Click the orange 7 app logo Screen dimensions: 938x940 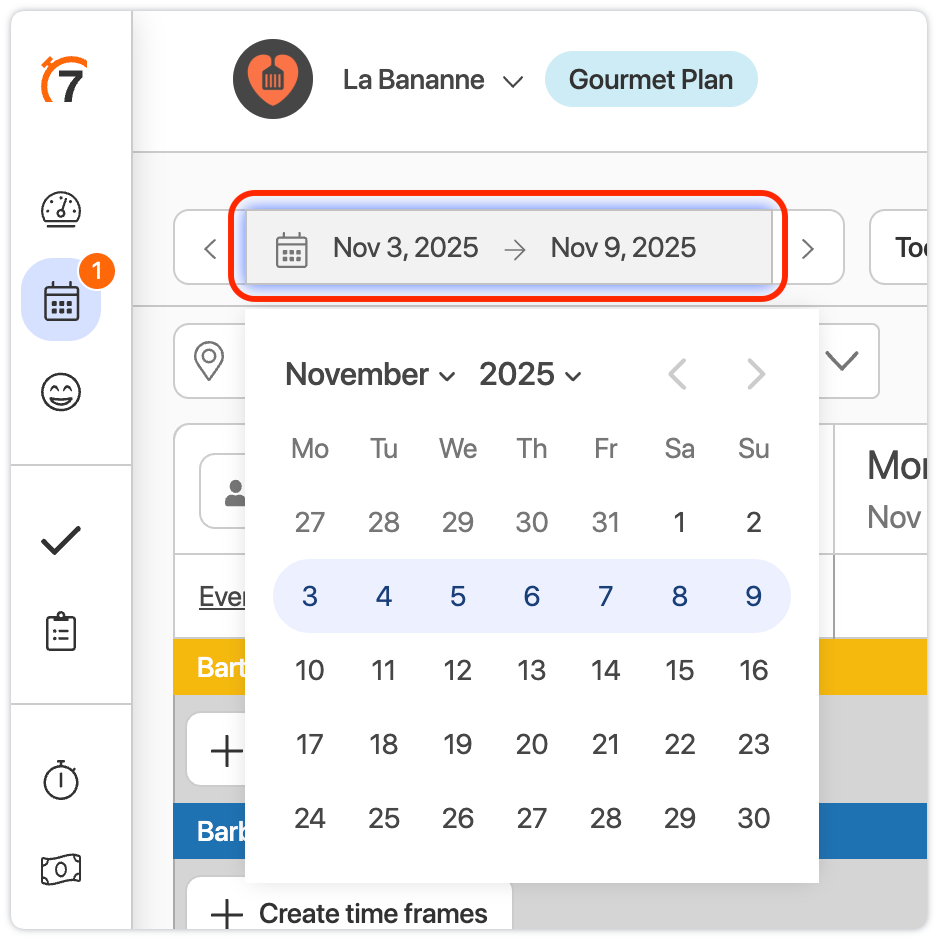click(64, 82)
